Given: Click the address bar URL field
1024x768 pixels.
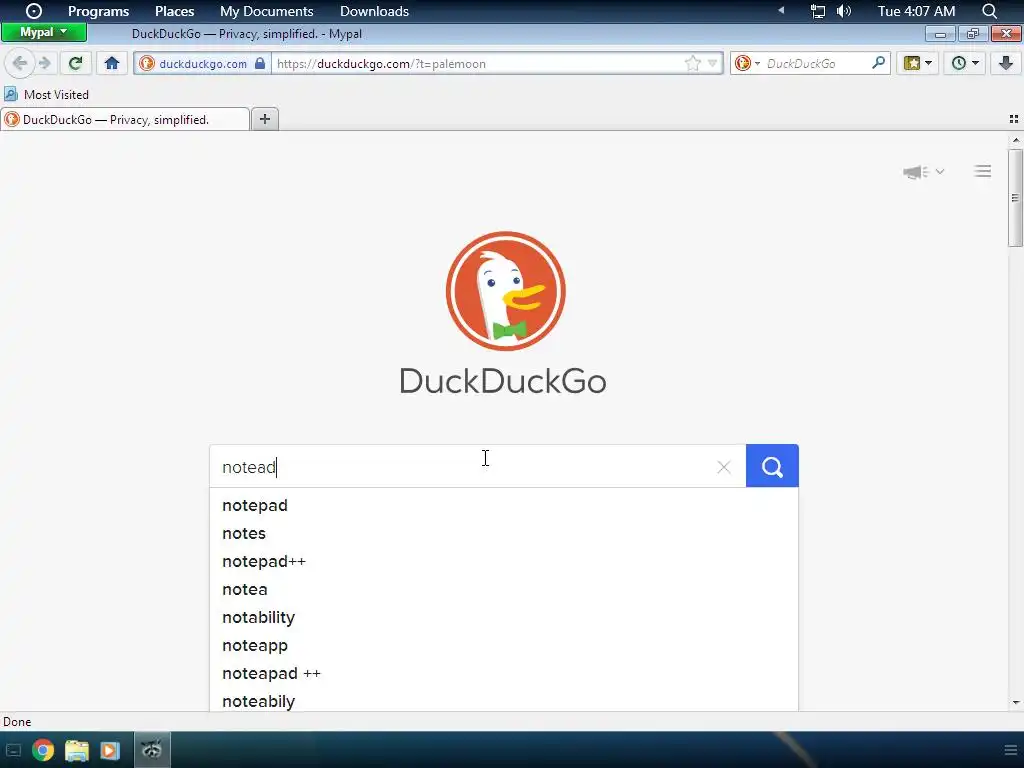Looking at the screenshot, I should [477, 63].
